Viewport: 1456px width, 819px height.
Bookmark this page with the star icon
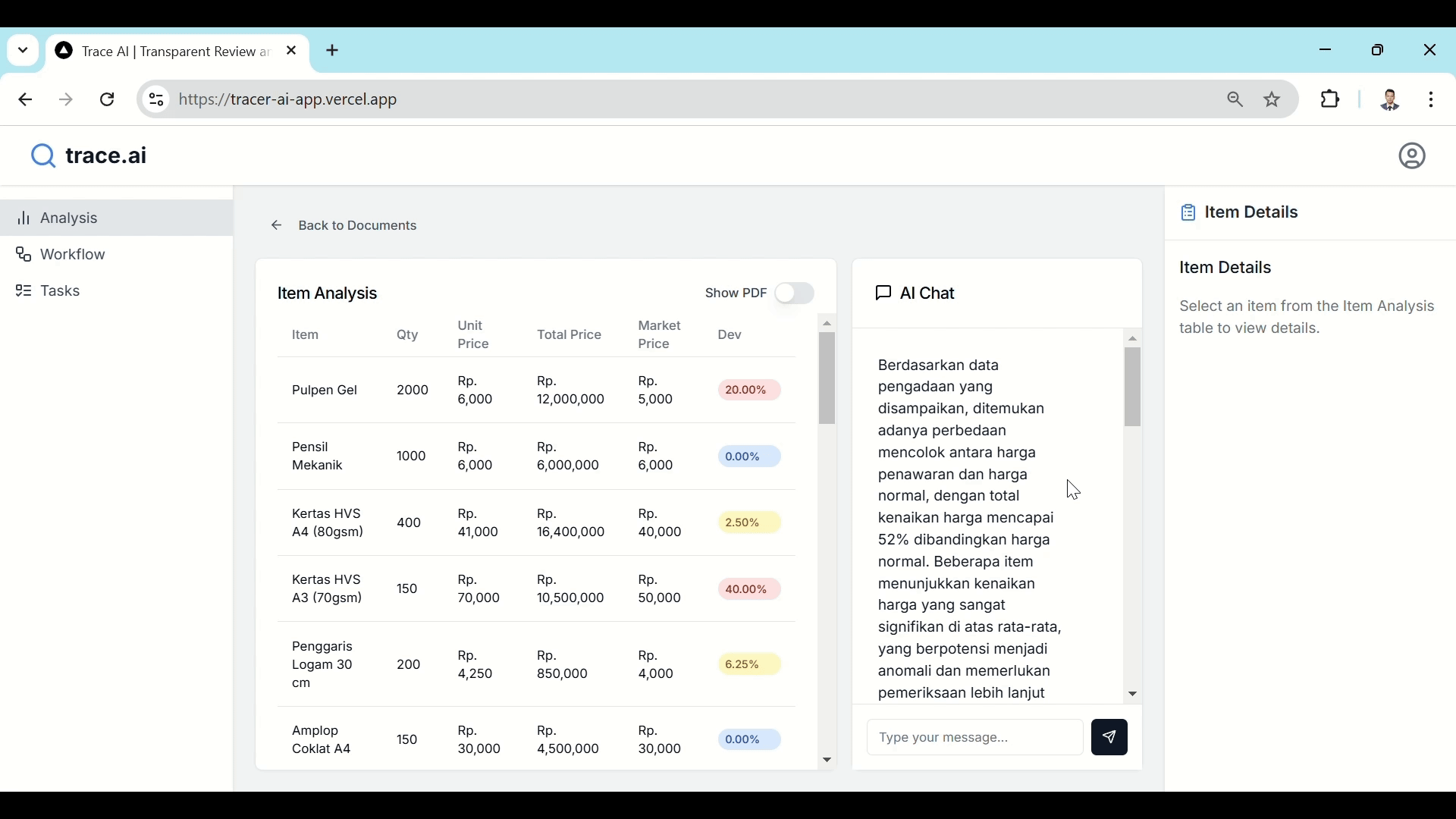pyautogui.click(x=1273, y=99)
